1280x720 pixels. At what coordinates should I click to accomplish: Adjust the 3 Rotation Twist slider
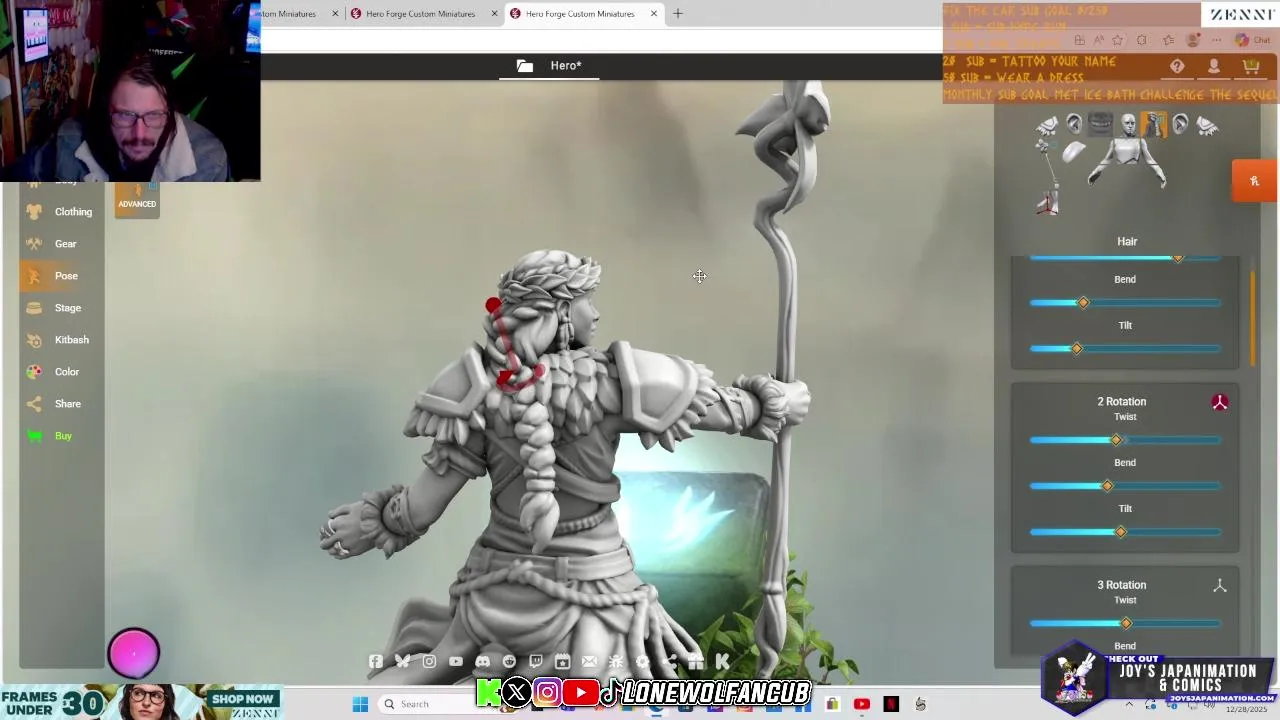click(x=1125, y=623)
